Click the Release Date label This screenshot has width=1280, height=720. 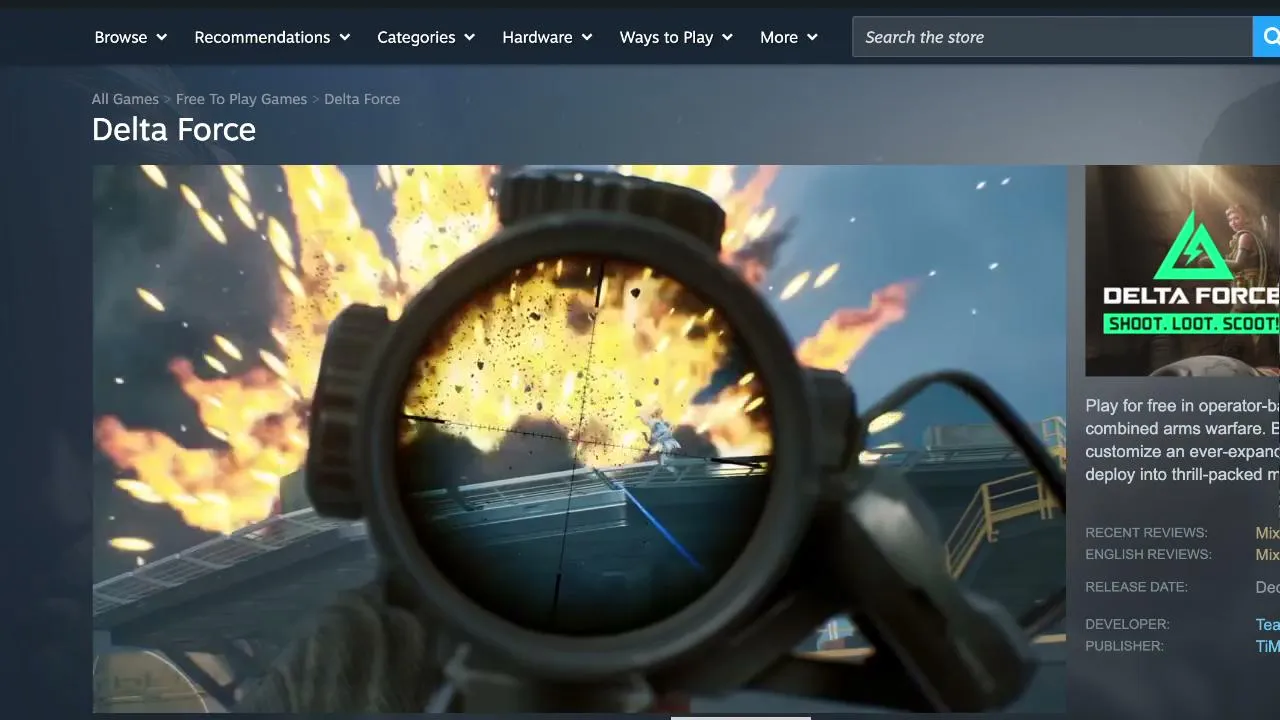[1136, 587]
